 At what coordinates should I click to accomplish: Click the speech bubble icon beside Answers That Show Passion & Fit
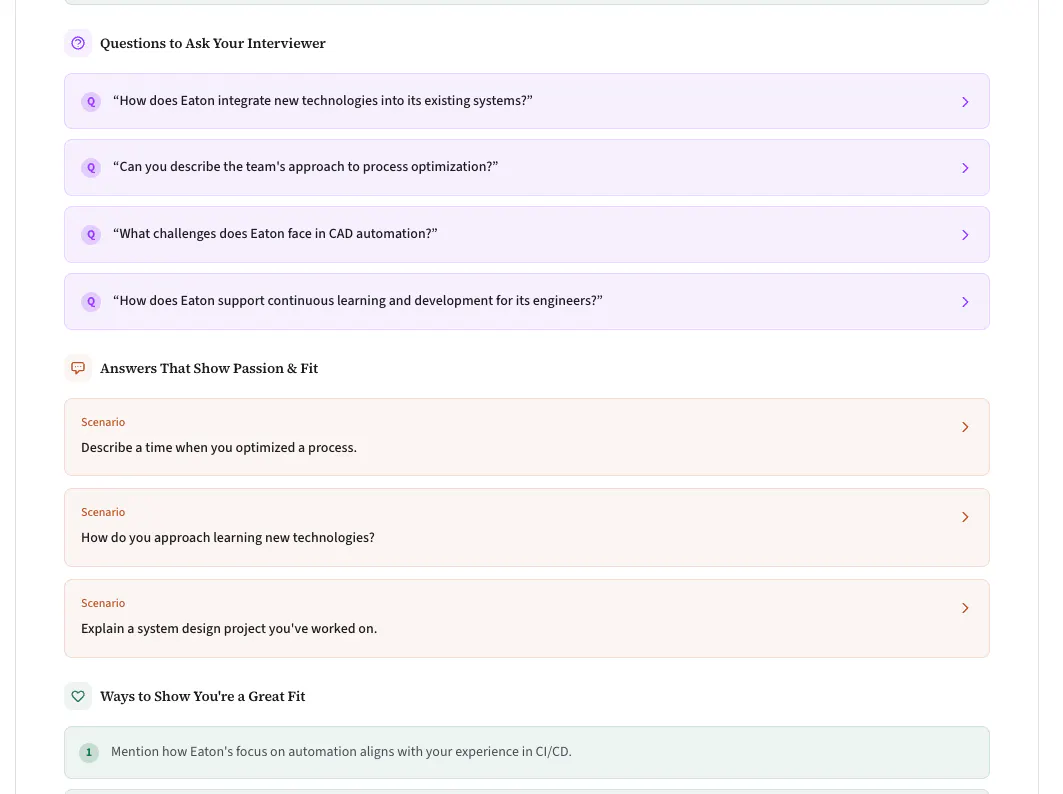click(78, 368)
